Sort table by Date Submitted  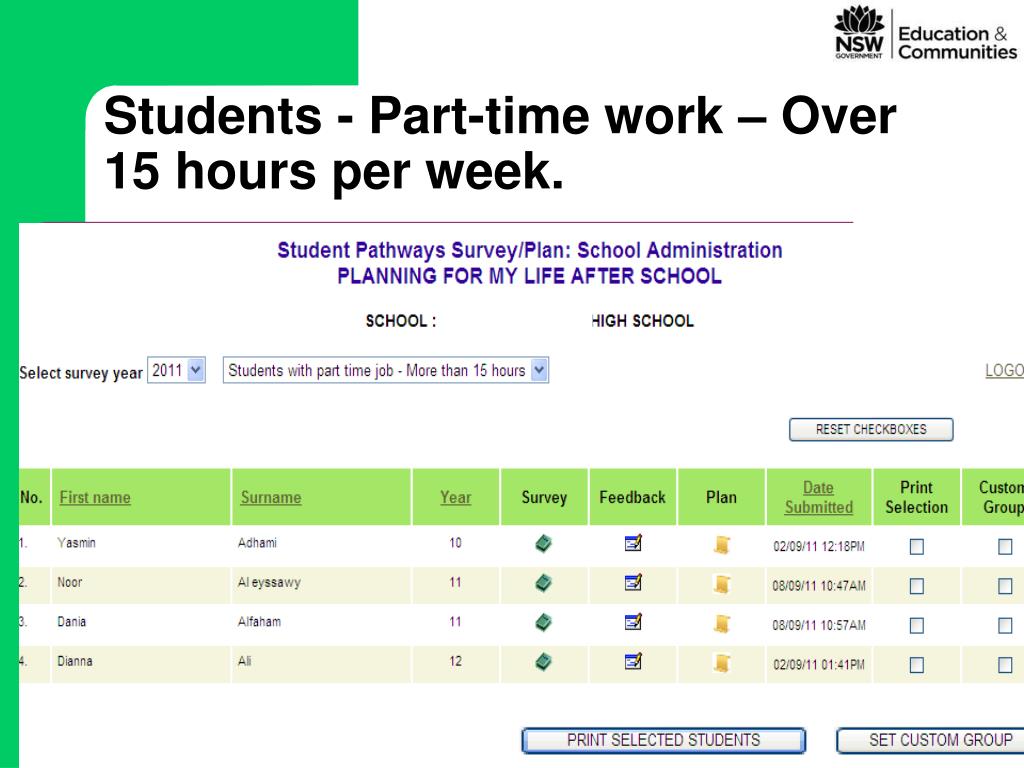(x=819, y=498)
